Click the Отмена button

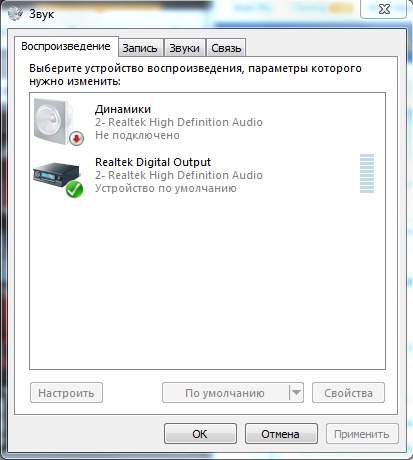281,434
